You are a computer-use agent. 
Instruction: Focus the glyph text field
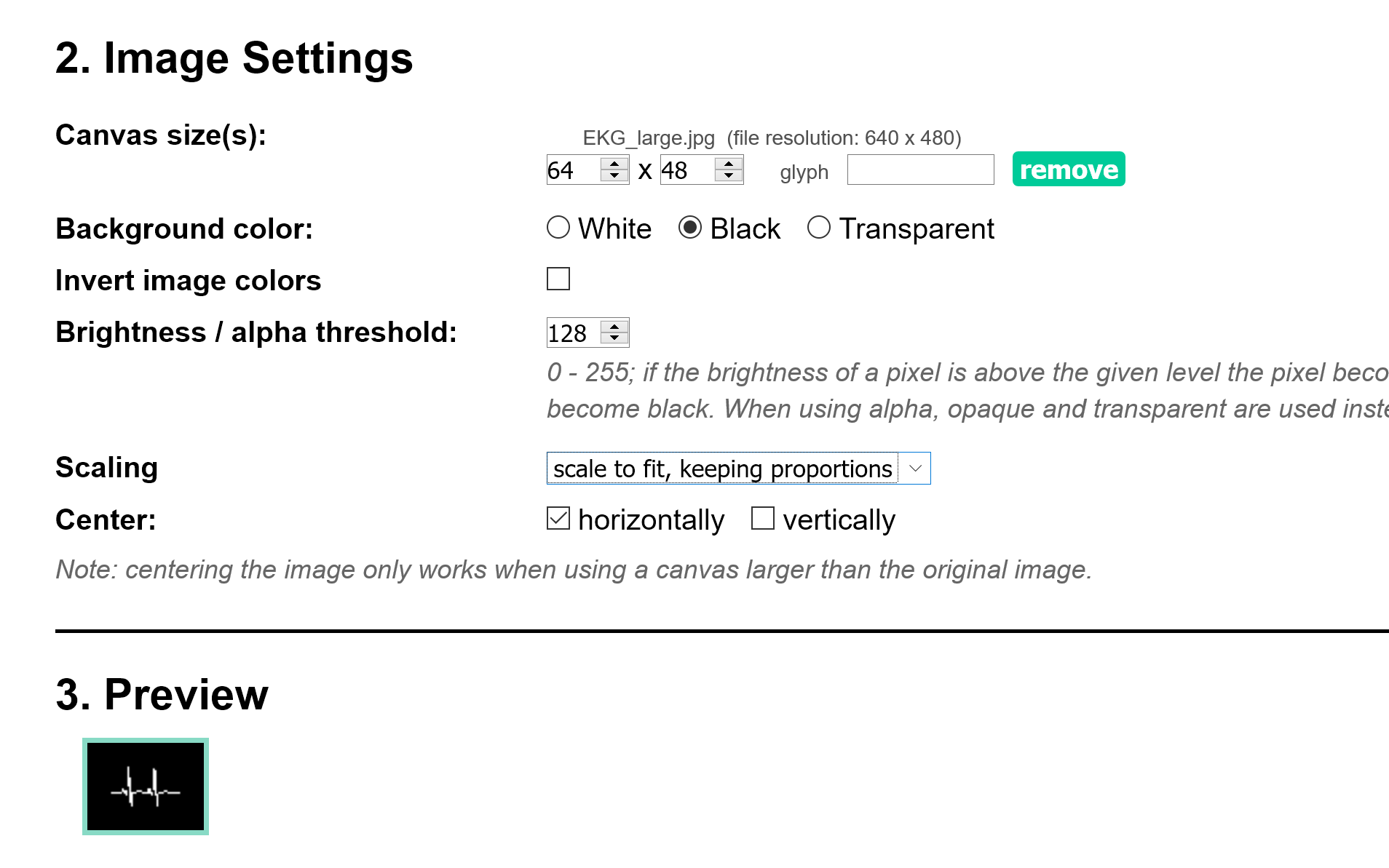(920, 170)
